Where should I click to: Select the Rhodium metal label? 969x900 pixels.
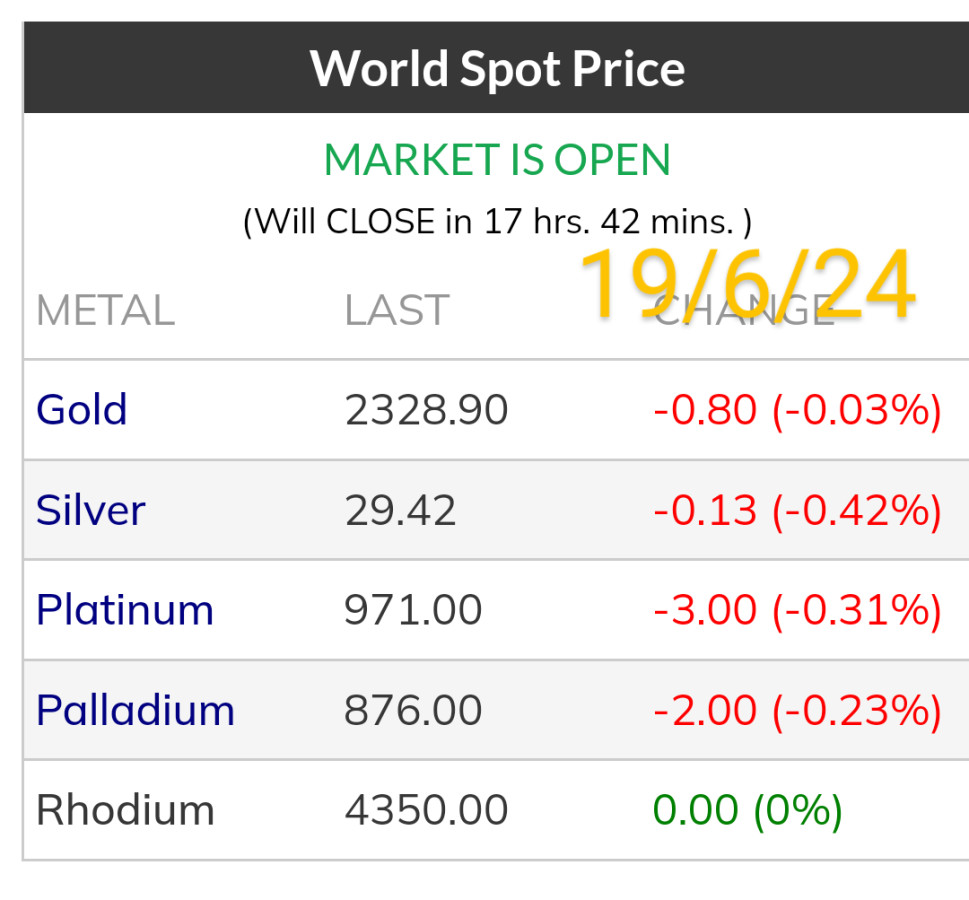click(125, 810)
